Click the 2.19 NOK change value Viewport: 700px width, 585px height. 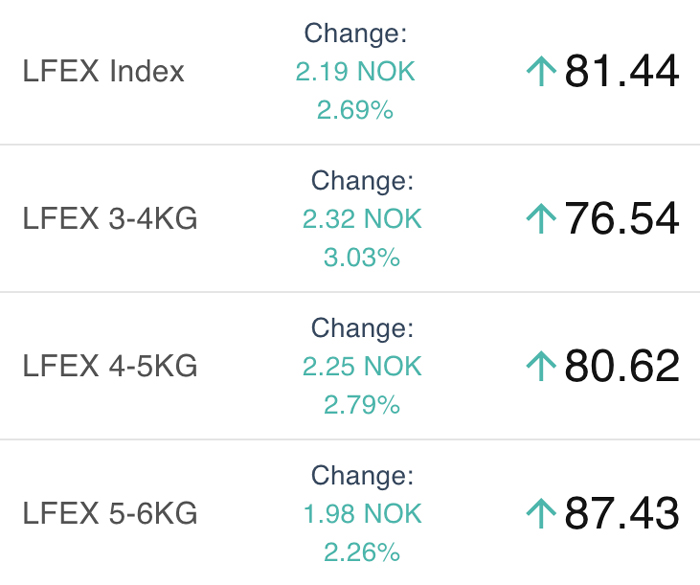(x=355, y=71)
